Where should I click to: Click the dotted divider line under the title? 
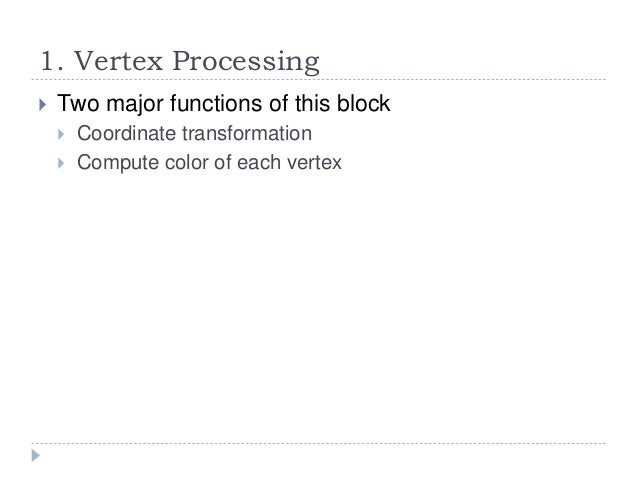point(319,79)
